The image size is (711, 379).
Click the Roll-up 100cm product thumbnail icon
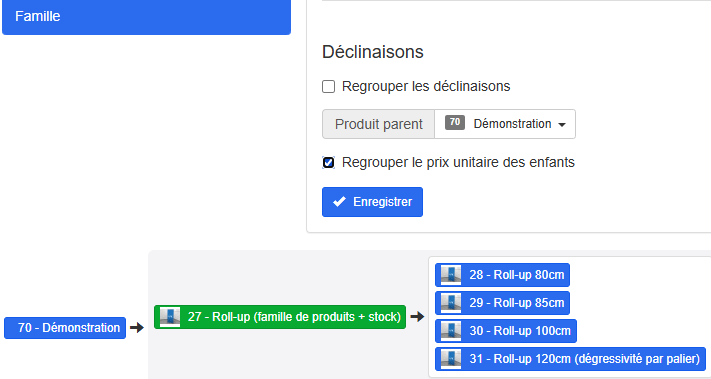[451, 331]
